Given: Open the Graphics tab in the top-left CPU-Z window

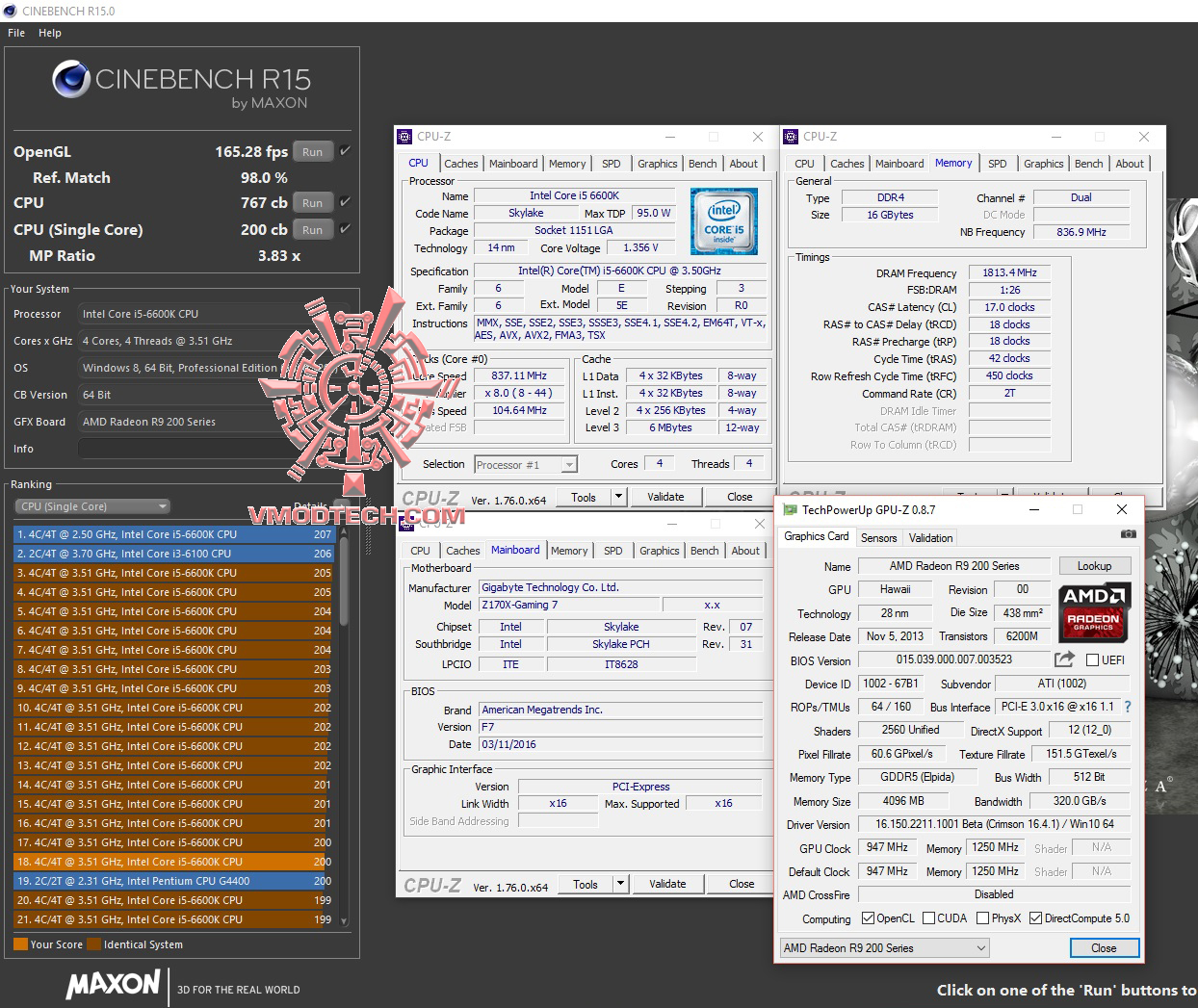Looking at the screenshot, I should [x=658, y=164].
